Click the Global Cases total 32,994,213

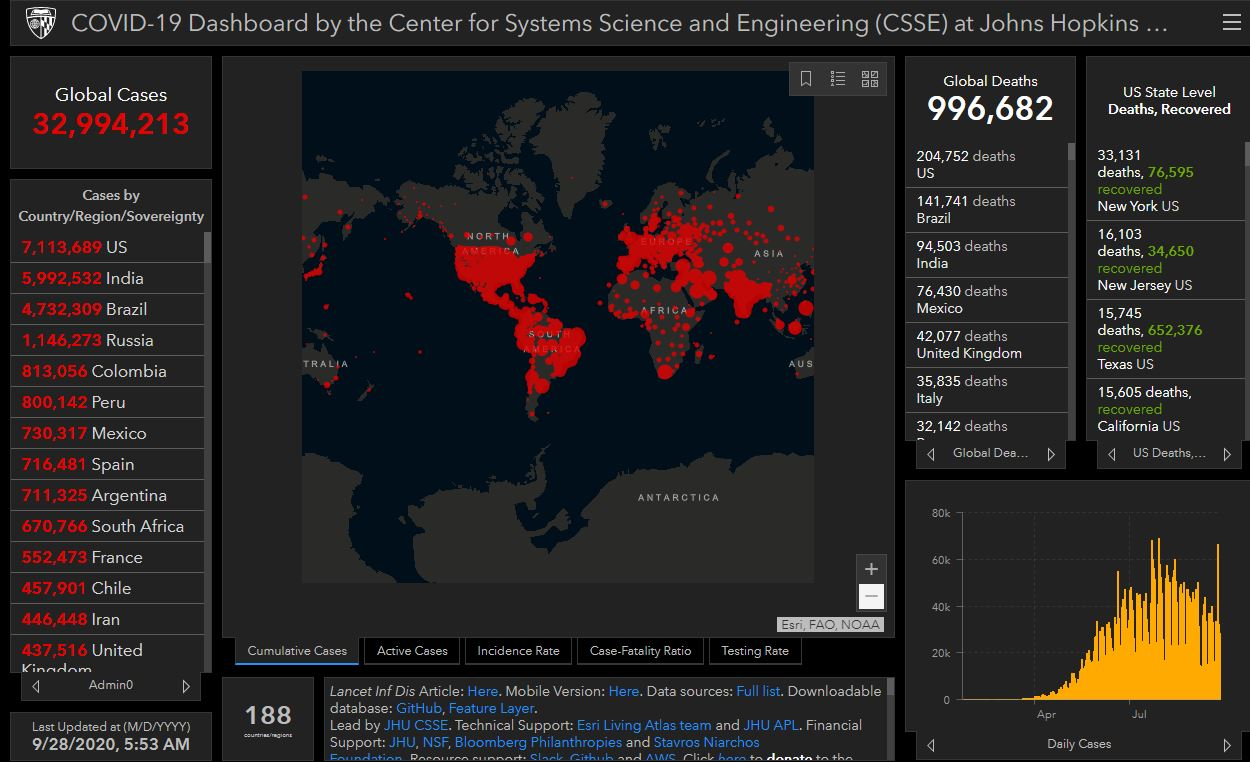click(x=111, y=124)
